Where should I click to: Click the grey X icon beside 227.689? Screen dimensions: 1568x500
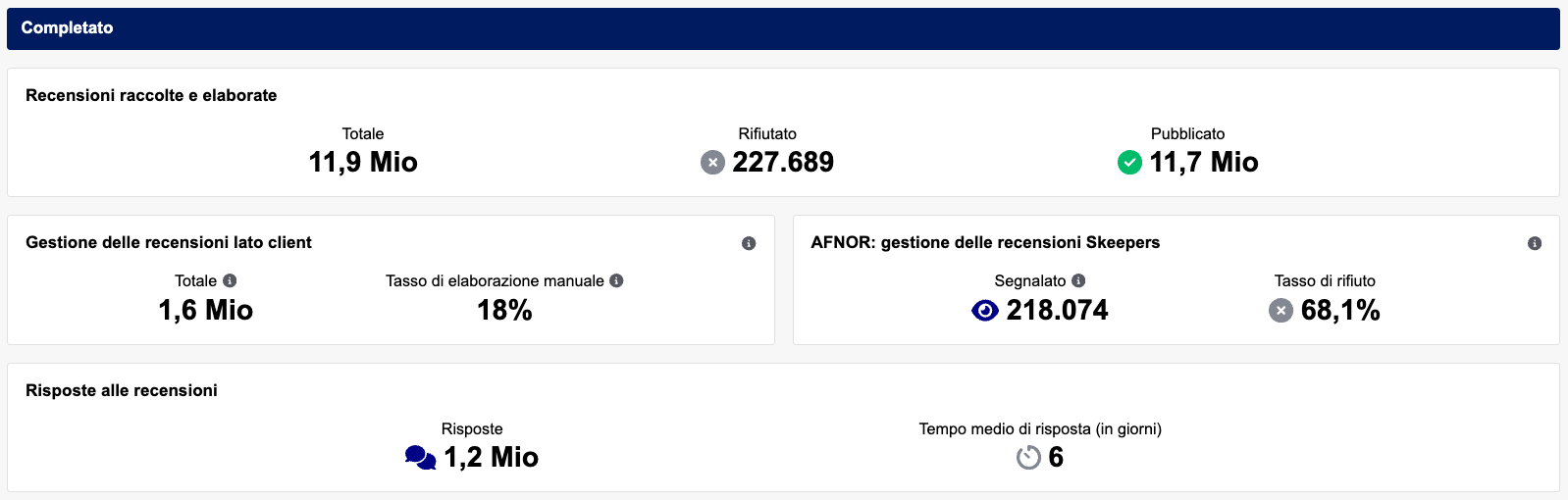click(x=712, y=163)
